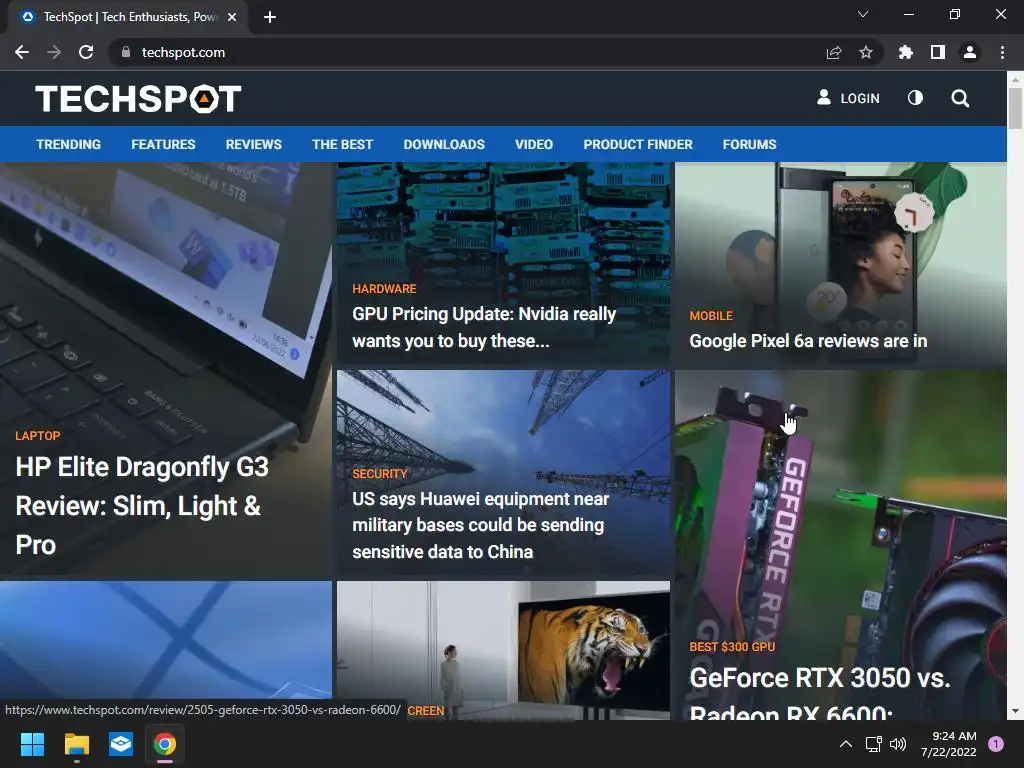Click the volume speaker tray icon
Screen dimensions: 1024x768
[899, 744]
